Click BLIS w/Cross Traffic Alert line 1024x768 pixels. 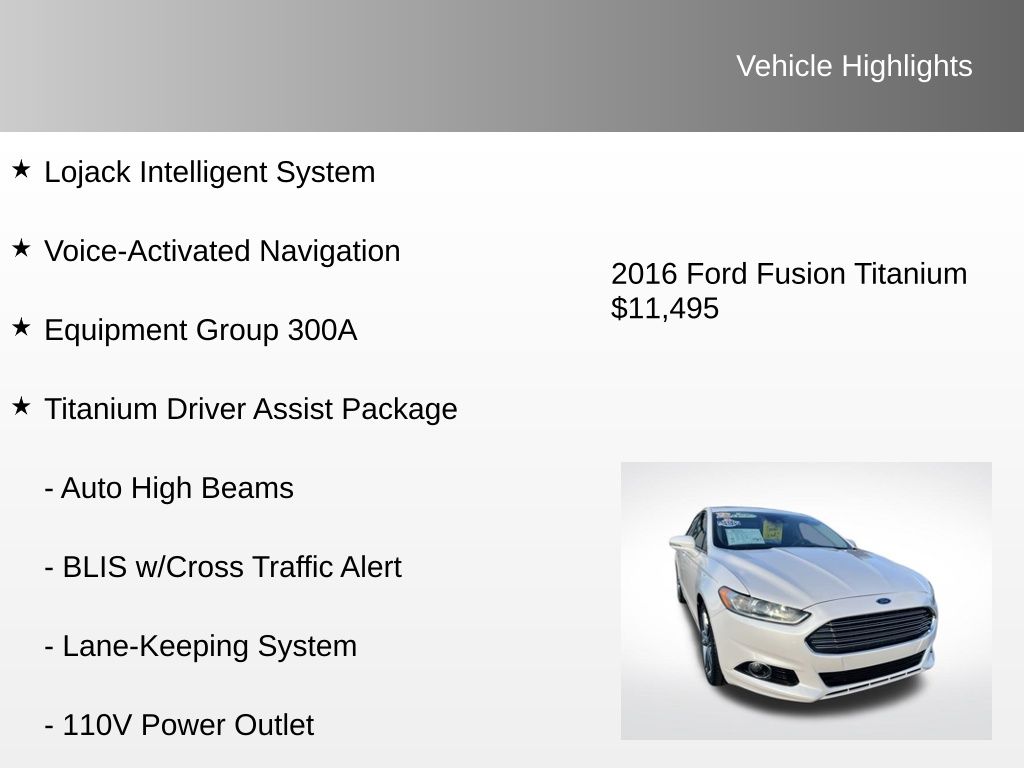click(x=223, y=567)
